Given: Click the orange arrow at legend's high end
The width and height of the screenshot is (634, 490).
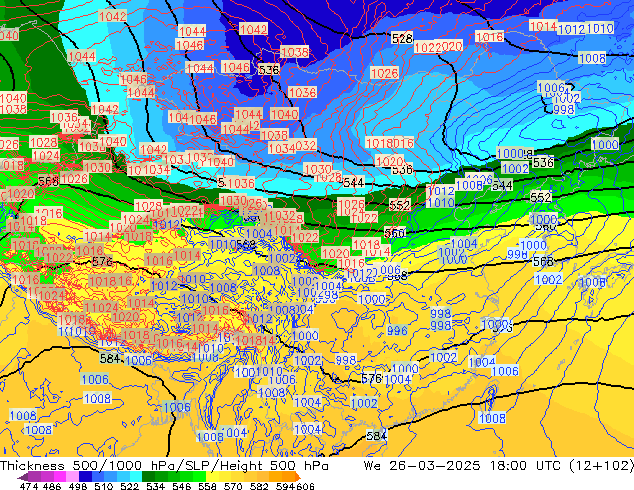Looking at the screenshot, I should pos(298,477).
